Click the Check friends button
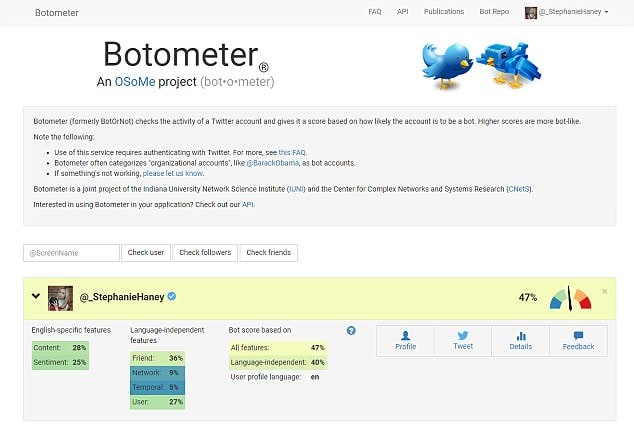 pos(268,253)
